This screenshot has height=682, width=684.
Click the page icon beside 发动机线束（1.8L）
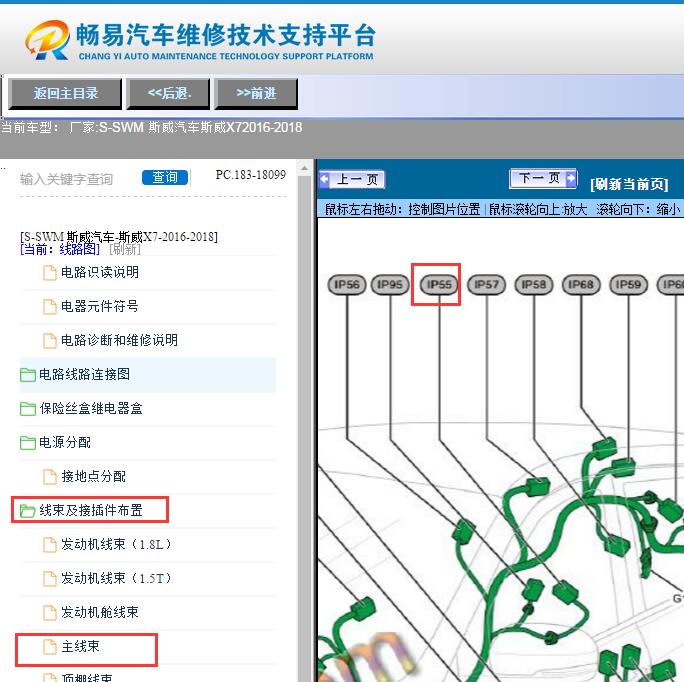50,545
